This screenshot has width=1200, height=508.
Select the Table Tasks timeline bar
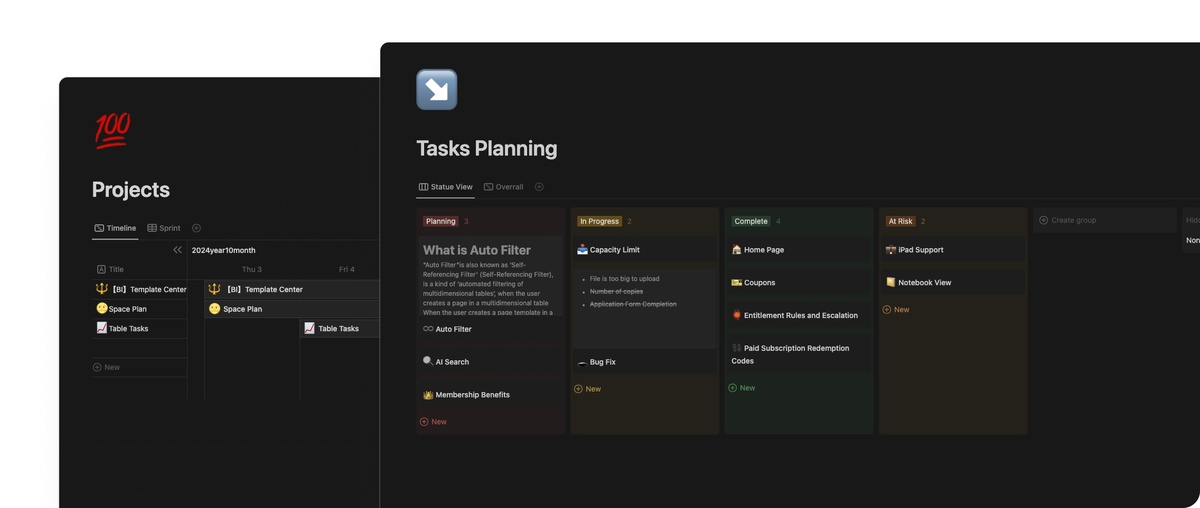coord(340,328)
